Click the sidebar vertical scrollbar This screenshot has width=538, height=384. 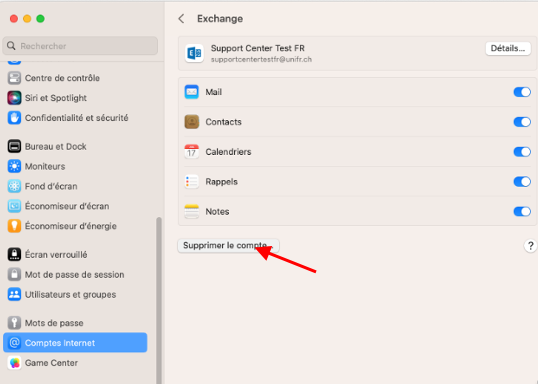pos(159,300)
